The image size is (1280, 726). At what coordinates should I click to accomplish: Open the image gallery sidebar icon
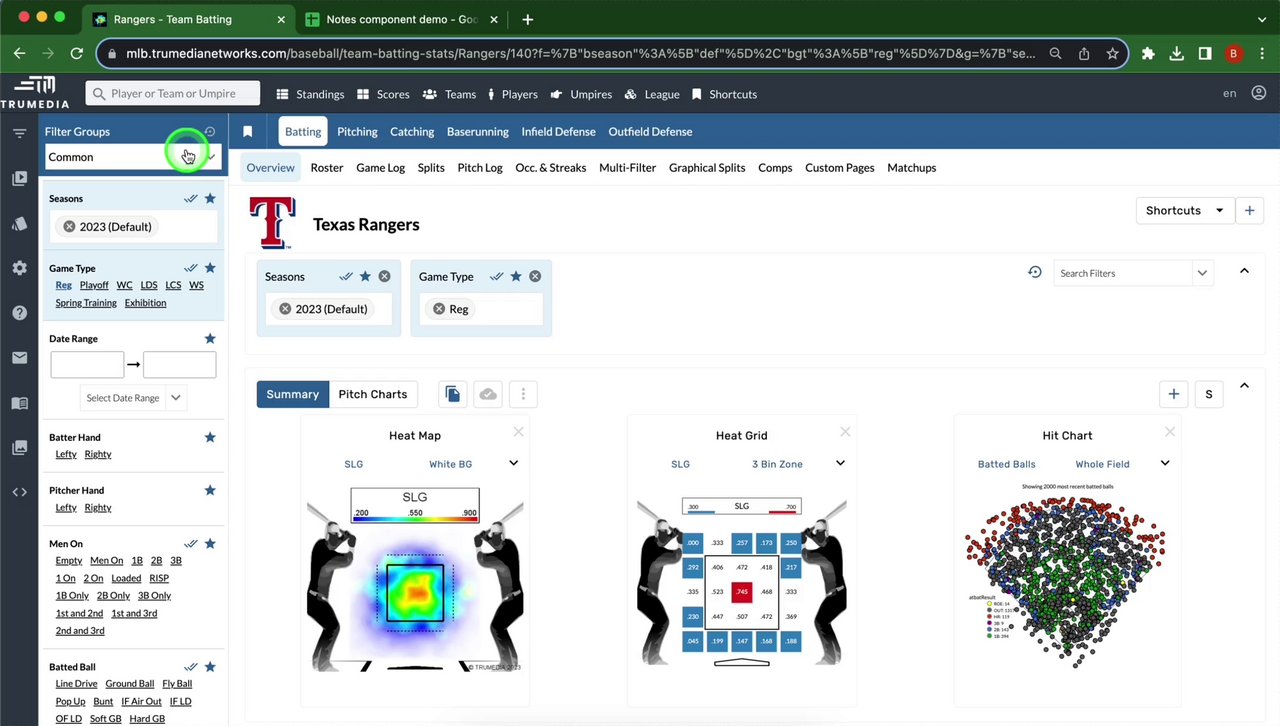click(x=19, y=447)
